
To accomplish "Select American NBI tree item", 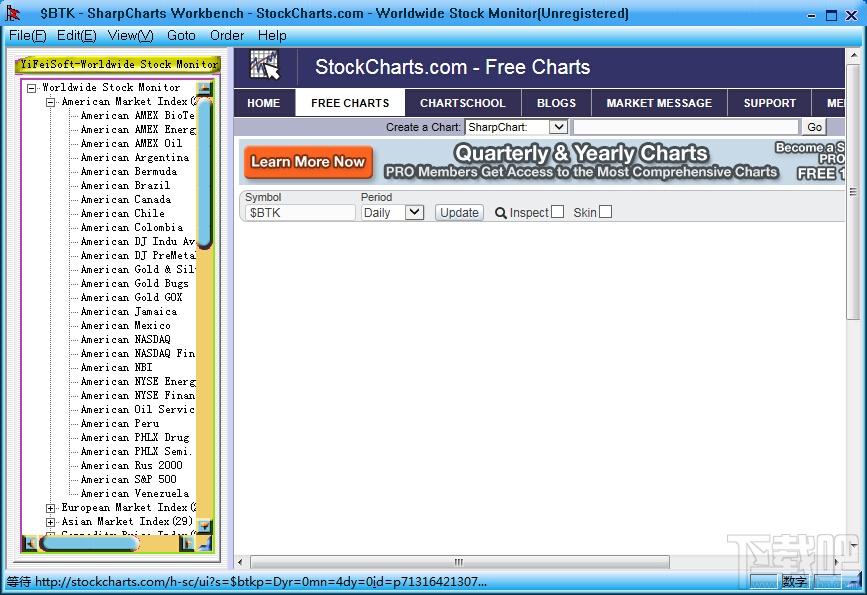I will (x=117, y=368).
